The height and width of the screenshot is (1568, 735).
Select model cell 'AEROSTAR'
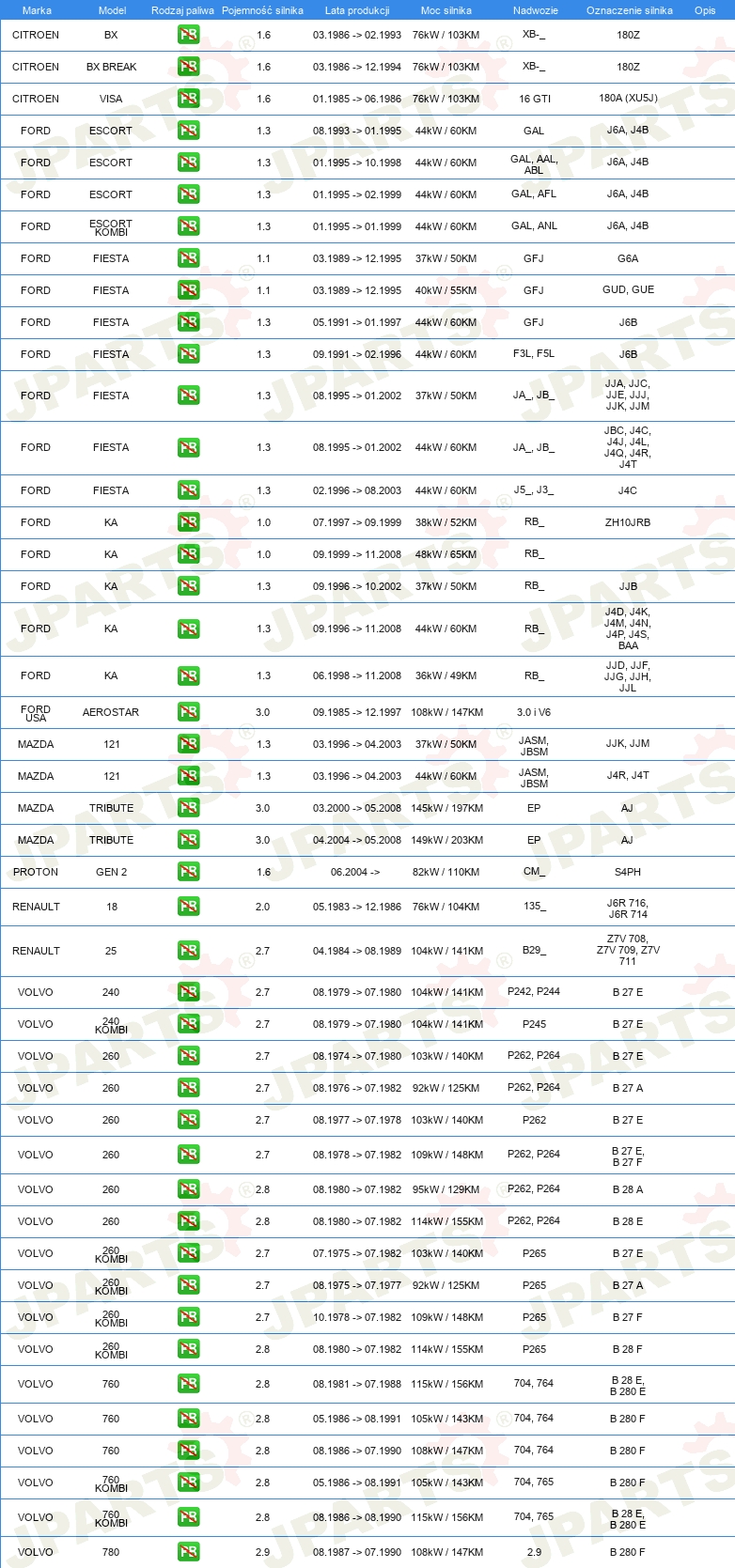click(111, 712)
